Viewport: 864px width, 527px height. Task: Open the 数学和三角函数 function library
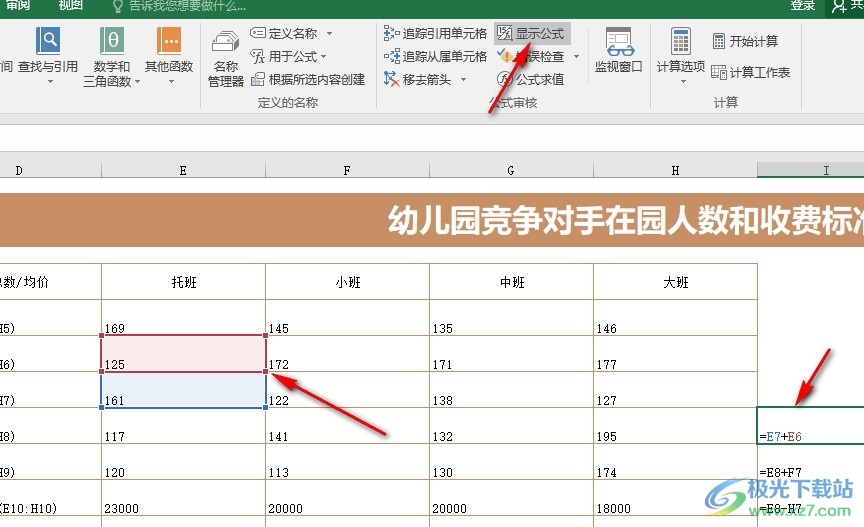coord(112,55)
